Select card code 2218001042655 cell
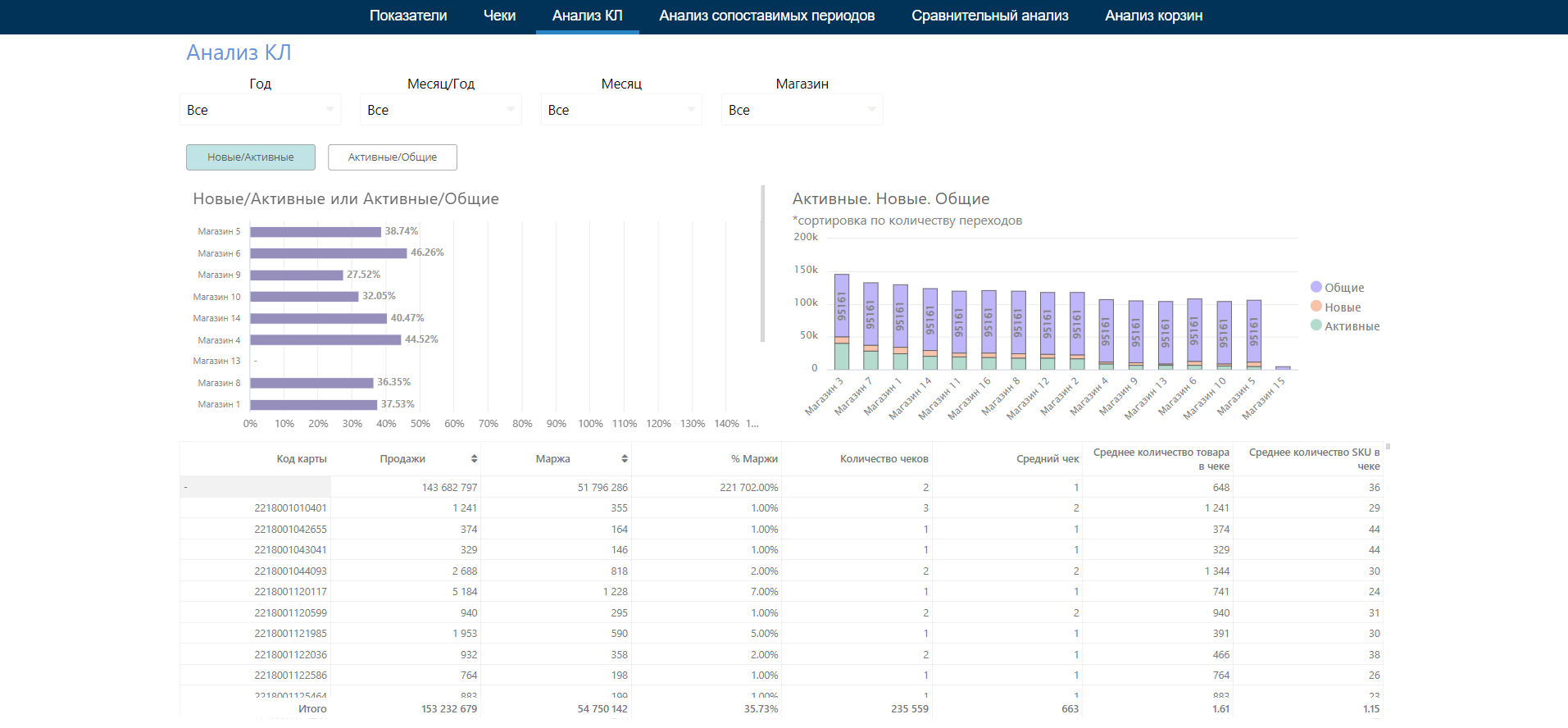The height and width of the screenshot is (728, 1568). click(256, 530)
